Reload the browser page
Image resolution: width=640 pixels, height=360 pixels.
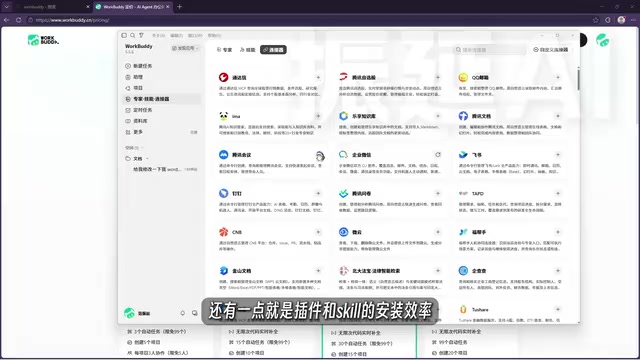coord(19,20)
